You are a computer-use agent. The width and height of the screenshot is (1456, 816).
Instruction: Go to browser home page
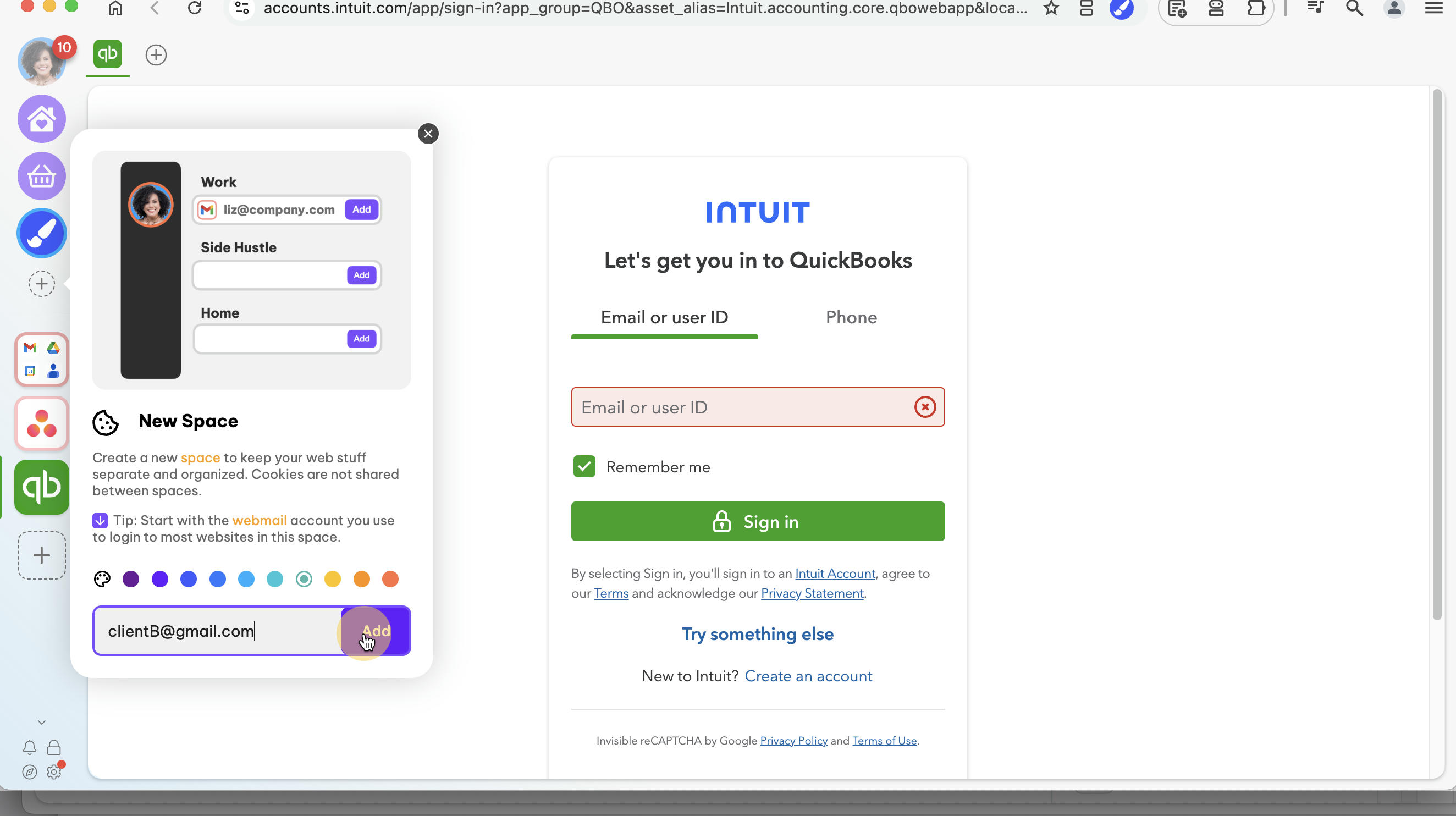click(x=115, y=8)
